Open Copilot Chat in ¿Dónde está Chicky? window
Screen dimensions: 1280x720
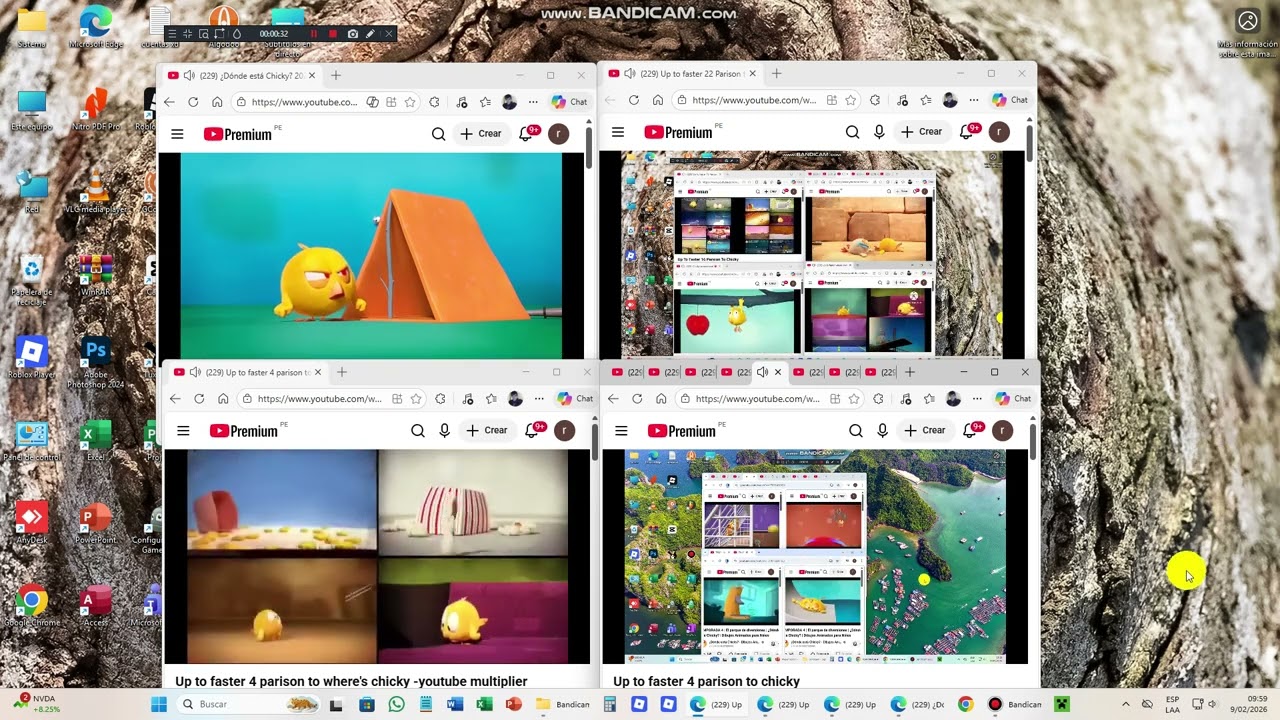click(x=570, y=102)
